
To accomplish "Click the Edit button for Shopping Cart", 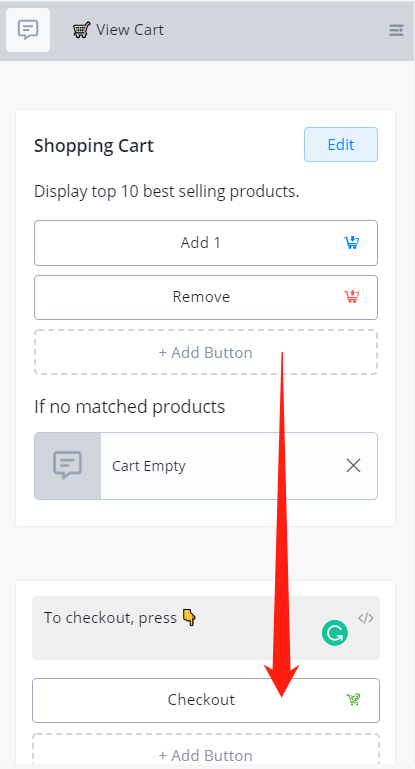I will click(x=341, y=145).
